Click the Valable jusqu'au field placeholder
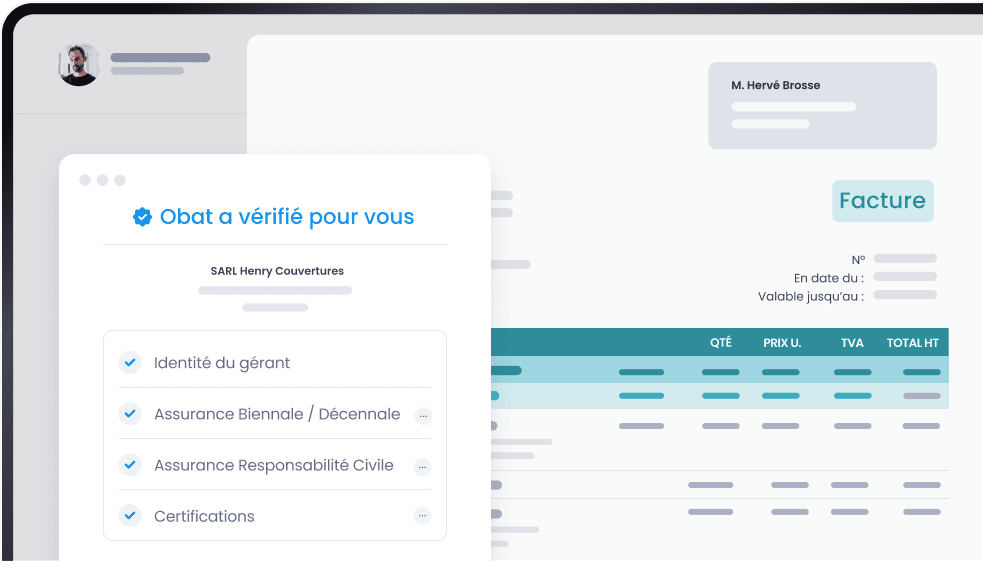Viewport: 983px width, 561px height. point(905,295)
